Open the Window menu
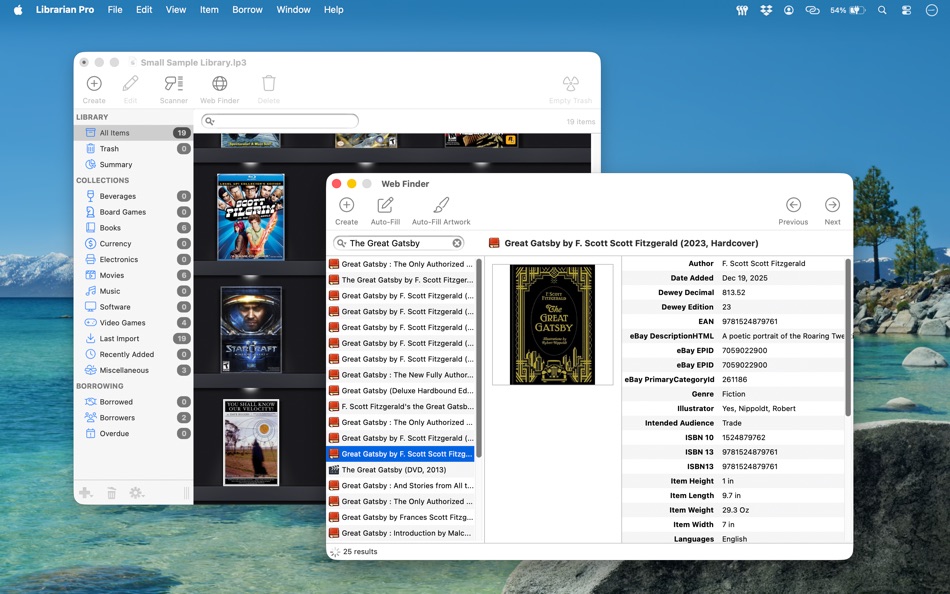This screenshot has height=594, width=950. pos(292,9)
